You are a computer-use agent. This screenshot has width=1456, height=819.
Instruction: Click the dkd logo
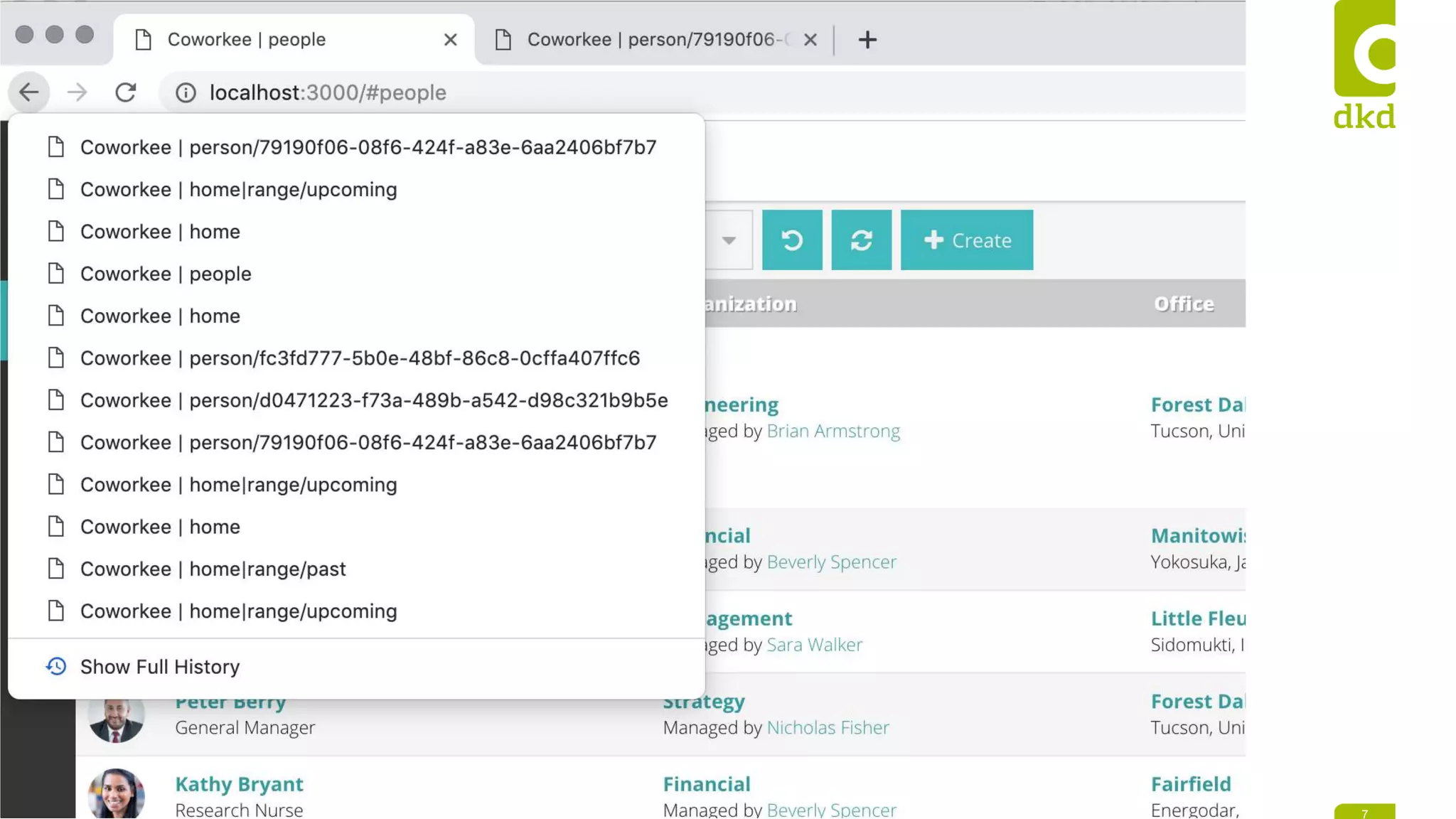[x=1364, y=65]
